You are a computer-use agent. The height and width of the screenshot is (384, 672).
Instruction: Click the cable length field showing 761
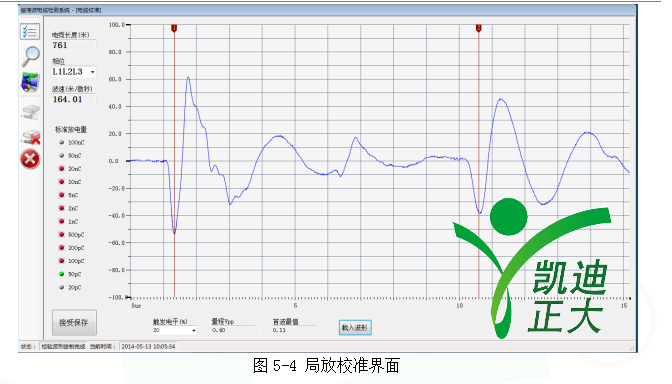(74, 45)
